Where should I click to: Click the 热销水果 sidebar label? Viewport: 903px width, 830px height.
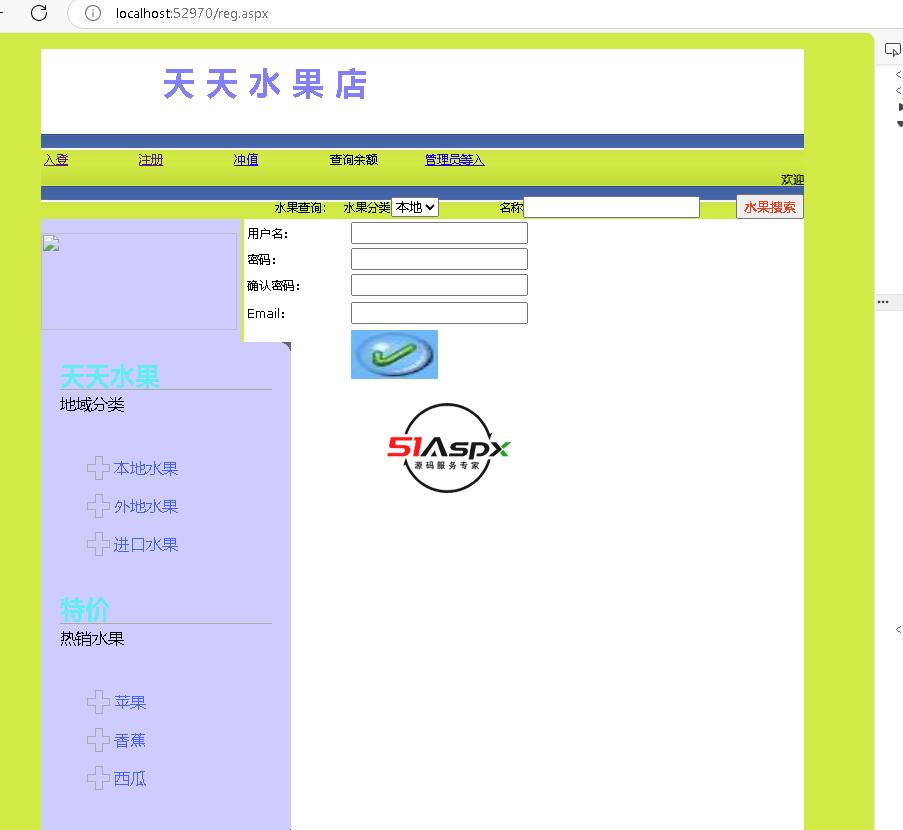(x=92, y=638)
